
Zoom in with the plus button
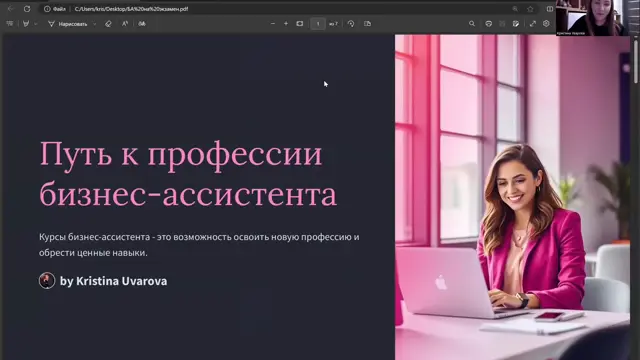tap(286, 24)
